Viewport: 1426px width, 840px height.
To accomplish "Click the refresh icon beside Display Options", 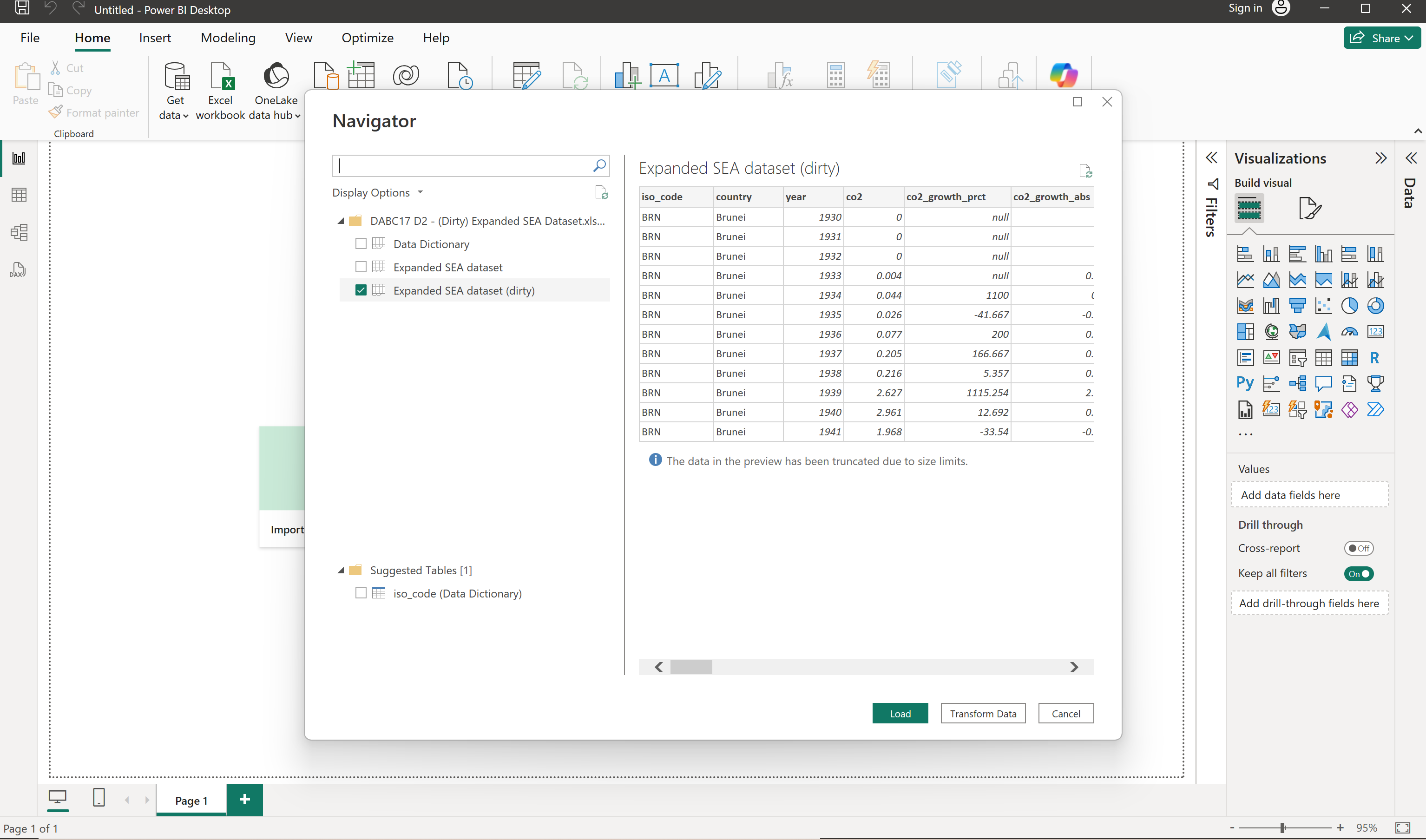I will pos(601,192).
